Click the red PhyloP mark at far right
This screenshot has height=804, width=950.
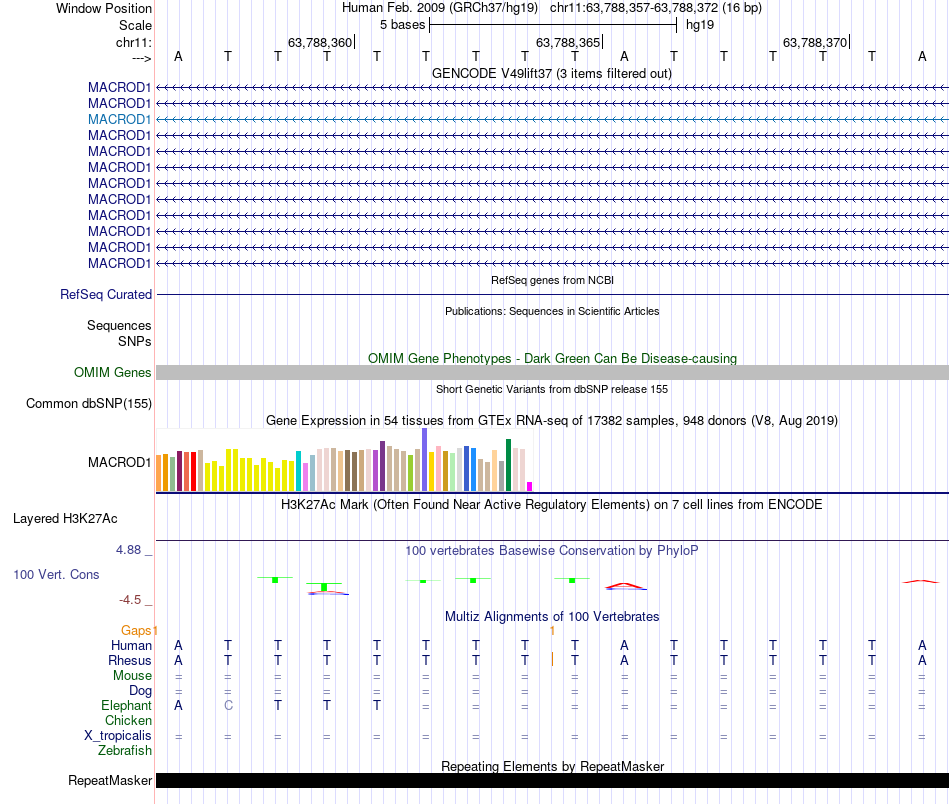[x=920, y=582]
